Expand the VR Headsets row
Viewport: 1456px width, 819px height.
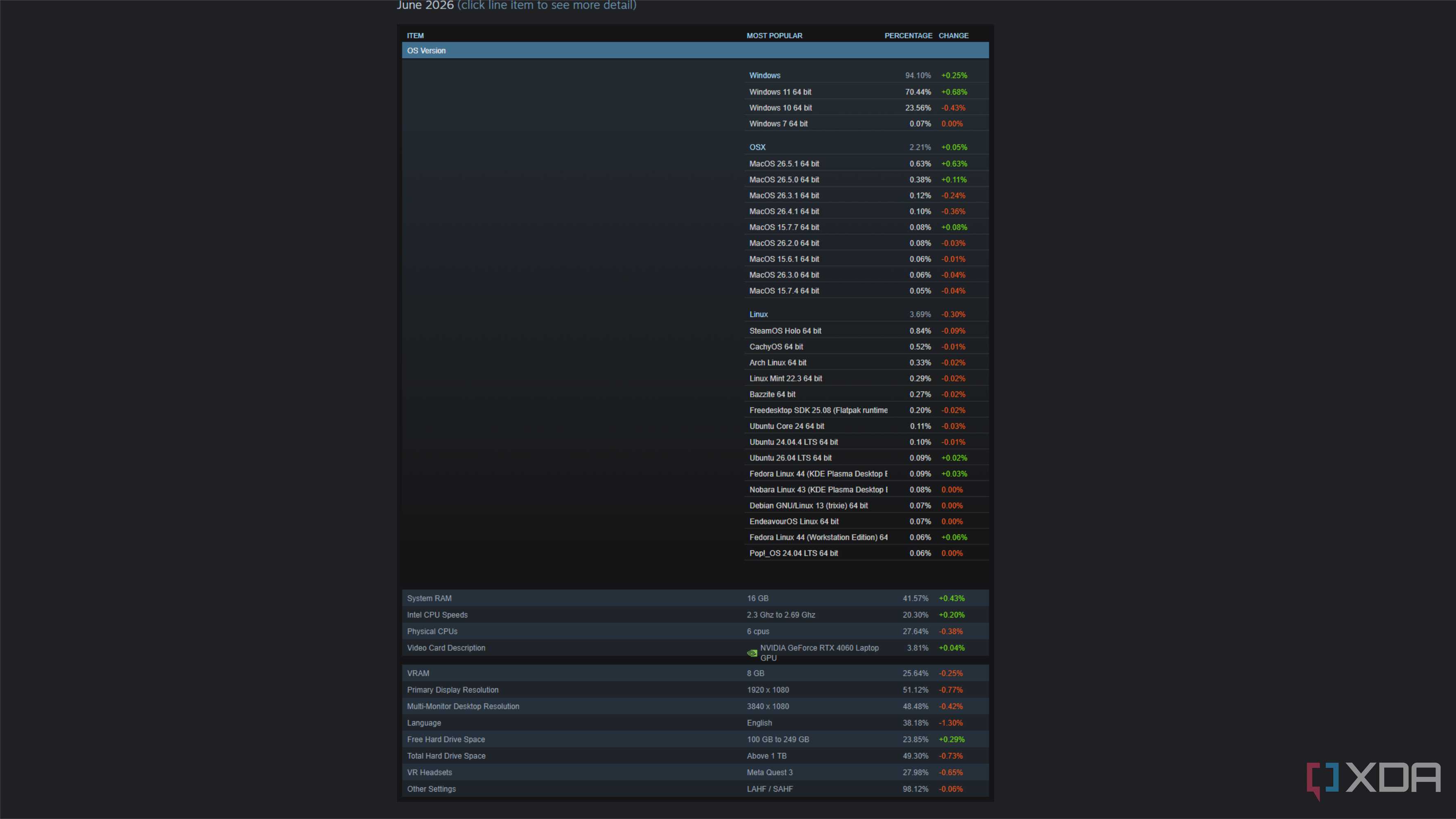click(x=695, y=772)
